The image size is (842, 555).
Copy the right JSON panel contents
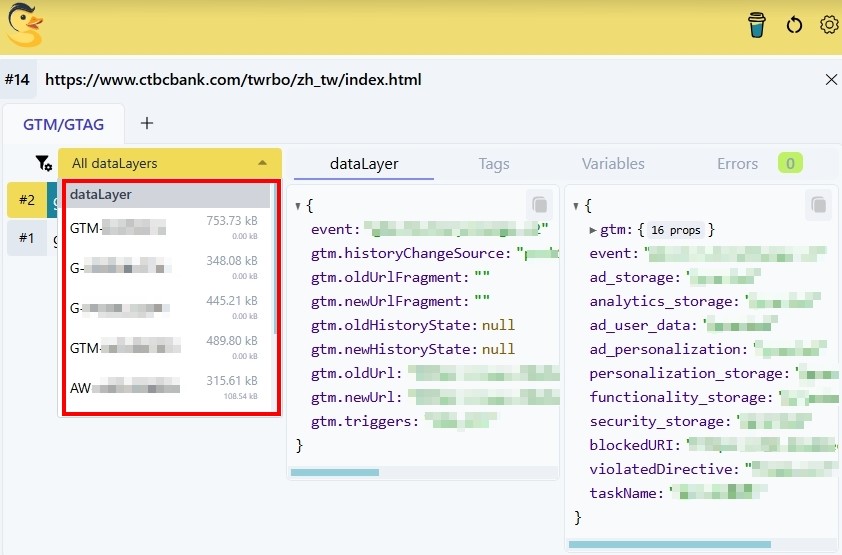pyautogui.click(x=818, y=205)
